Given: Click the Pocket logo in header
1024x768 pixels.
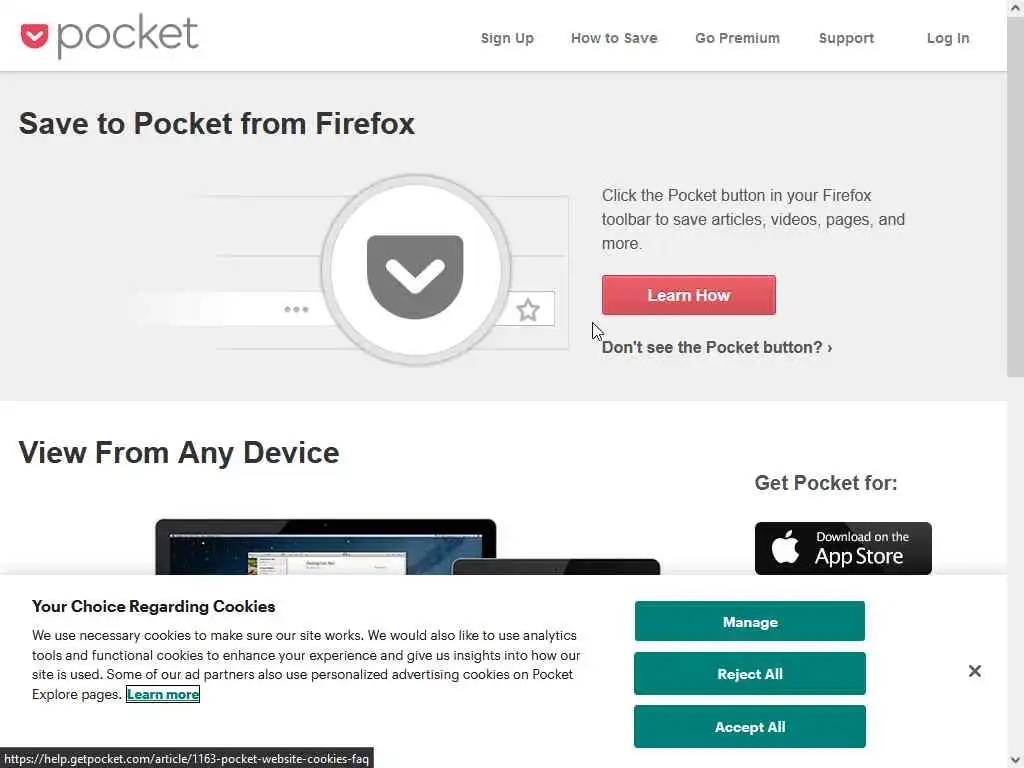Looking at the screenshot, I should [x=109, y=37].
